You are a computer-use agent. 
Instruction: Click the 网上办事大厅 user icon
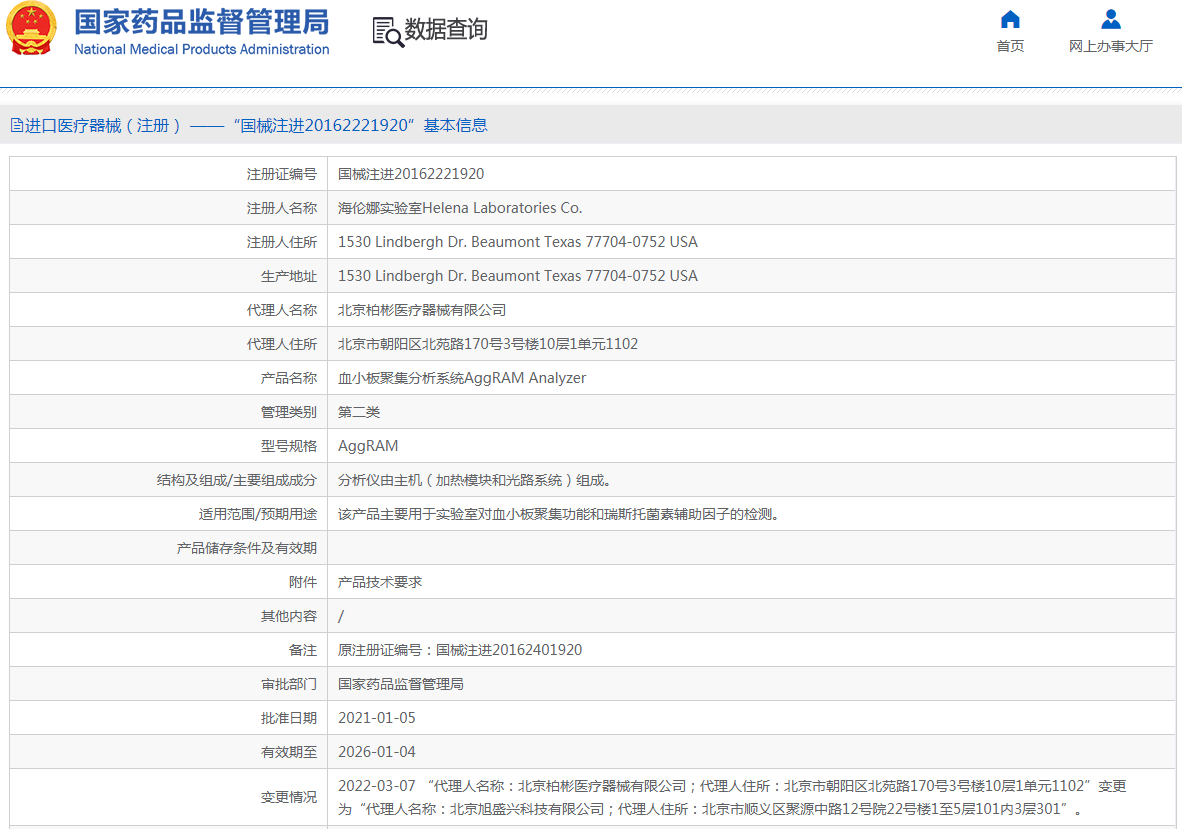coord(1110,19)
